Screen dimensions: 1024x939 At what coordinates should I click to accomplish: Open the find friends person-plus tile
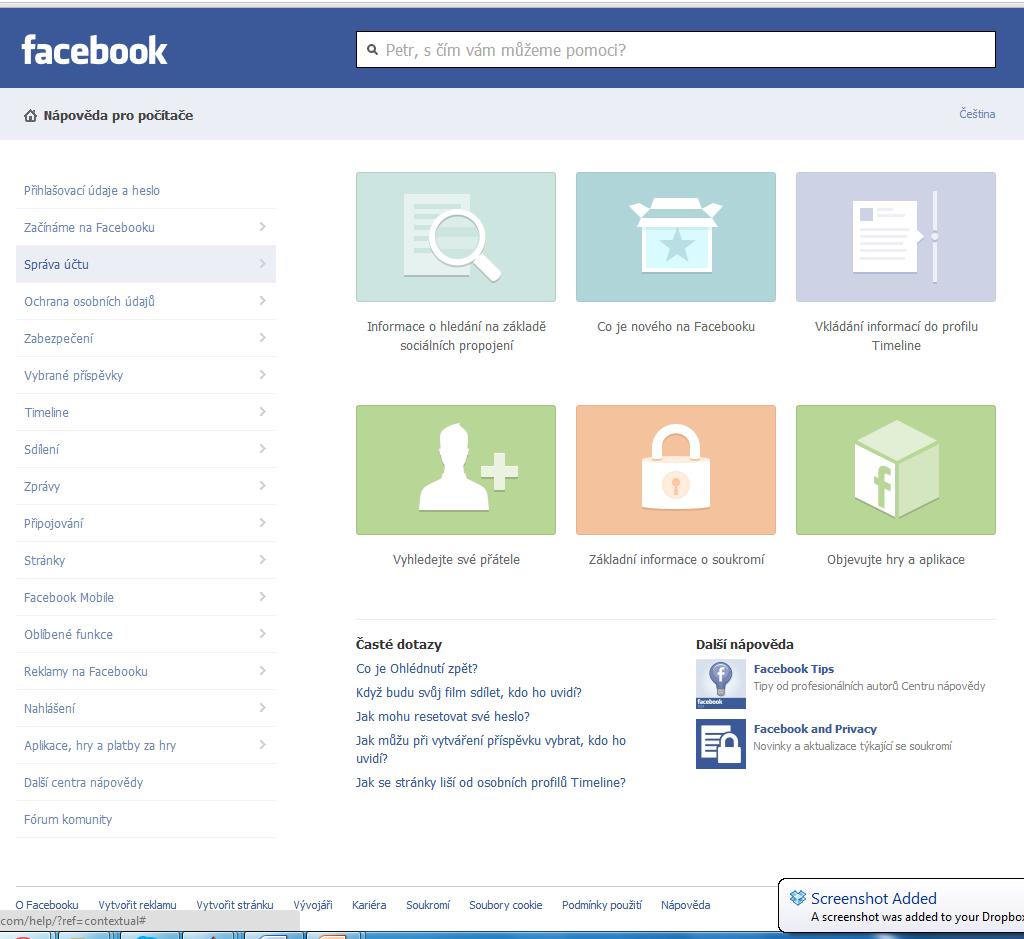coord(456,470)
